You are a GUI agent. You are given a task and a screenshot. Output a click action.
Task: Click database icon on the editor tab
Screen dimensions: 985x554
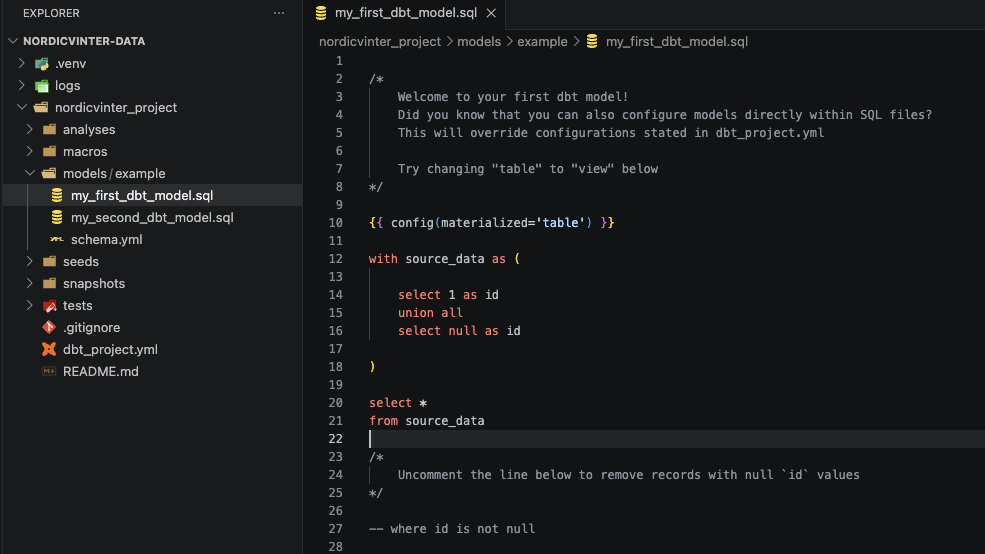point(321,13)
